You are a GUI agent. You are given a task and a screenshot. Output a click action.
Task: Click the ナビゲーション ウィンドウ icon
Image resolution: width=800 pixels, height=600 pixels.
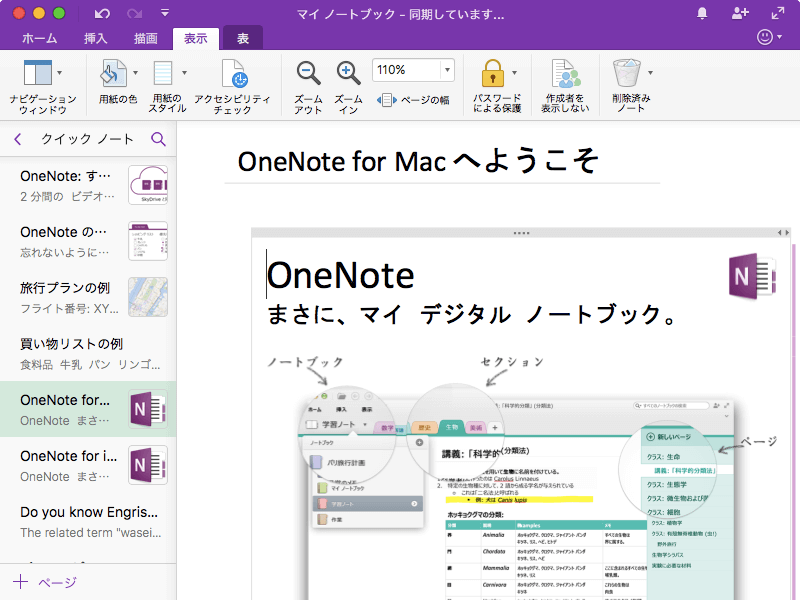tap(37, 73)
